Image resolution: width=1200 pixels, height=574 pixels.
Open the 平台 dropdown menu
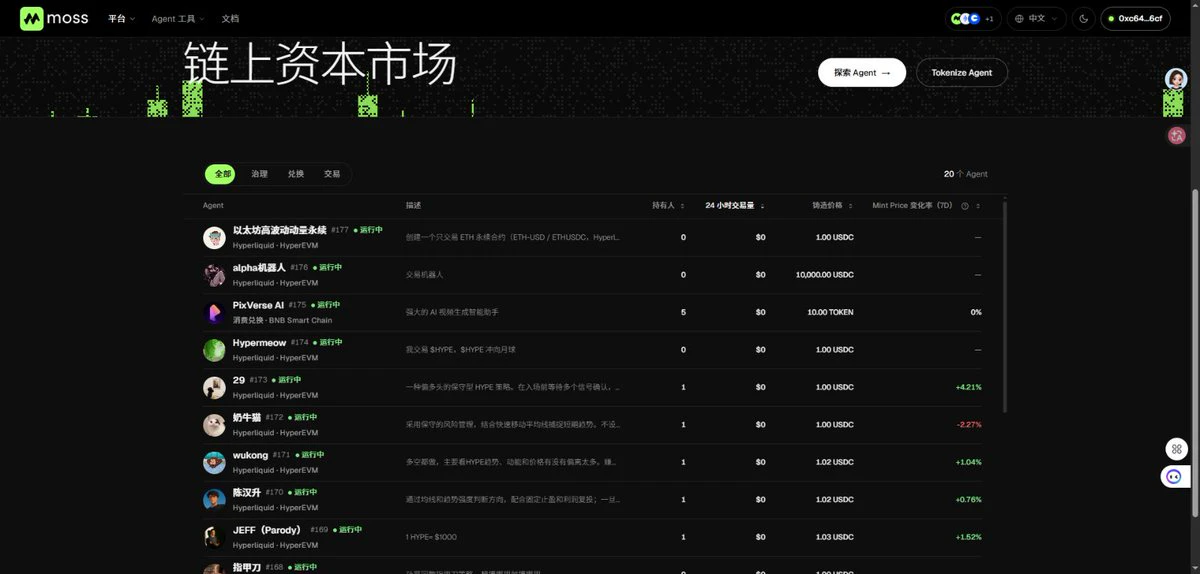click(x=121, y=19)
